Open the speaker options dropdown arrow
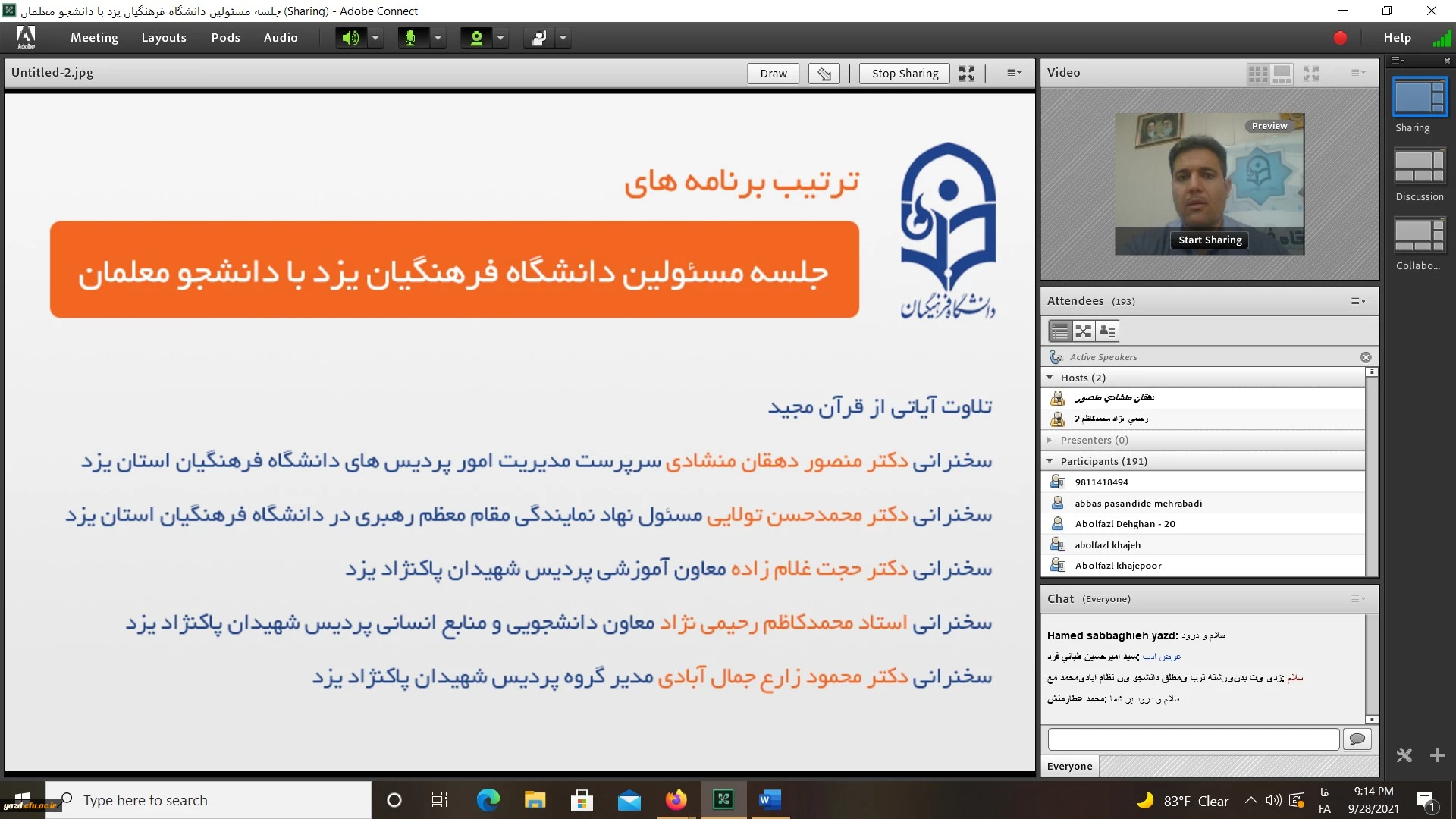The width and height of the screenshot is (1456, 819). pyautogui.click(x=375, y=38)
